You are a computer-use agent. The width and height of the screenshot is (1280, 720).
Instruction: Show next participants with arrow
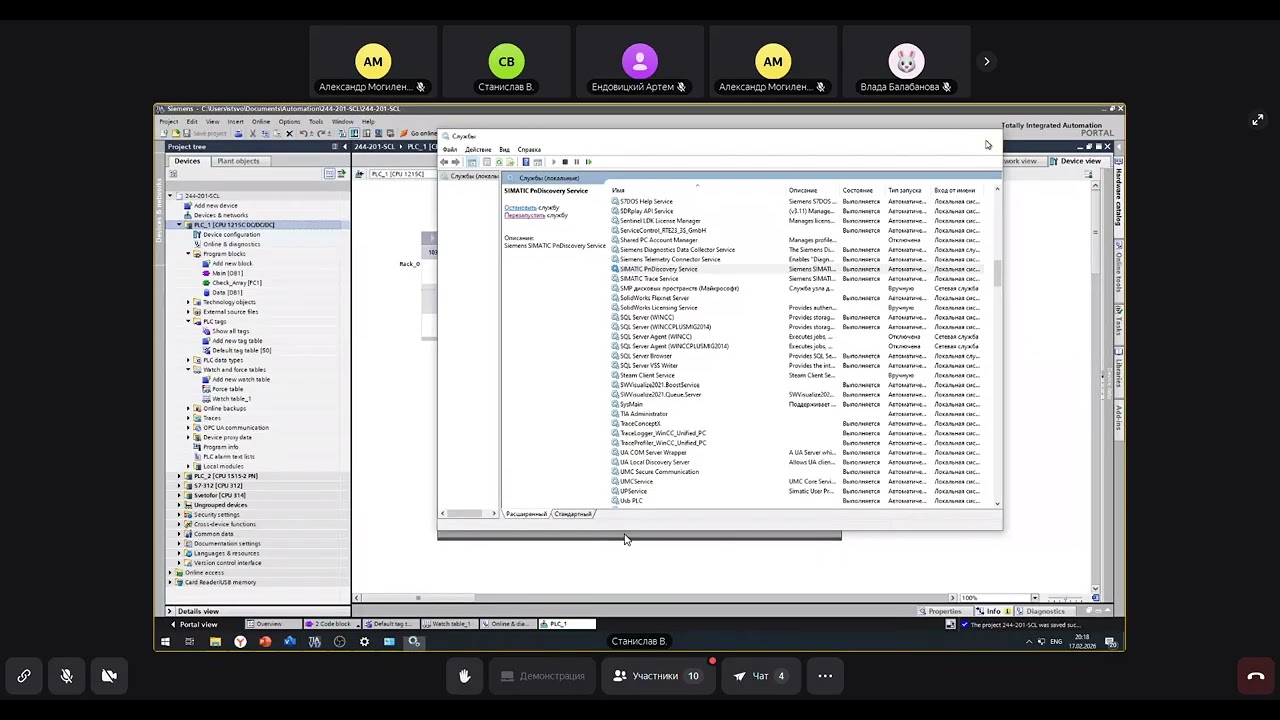point(986,62)
